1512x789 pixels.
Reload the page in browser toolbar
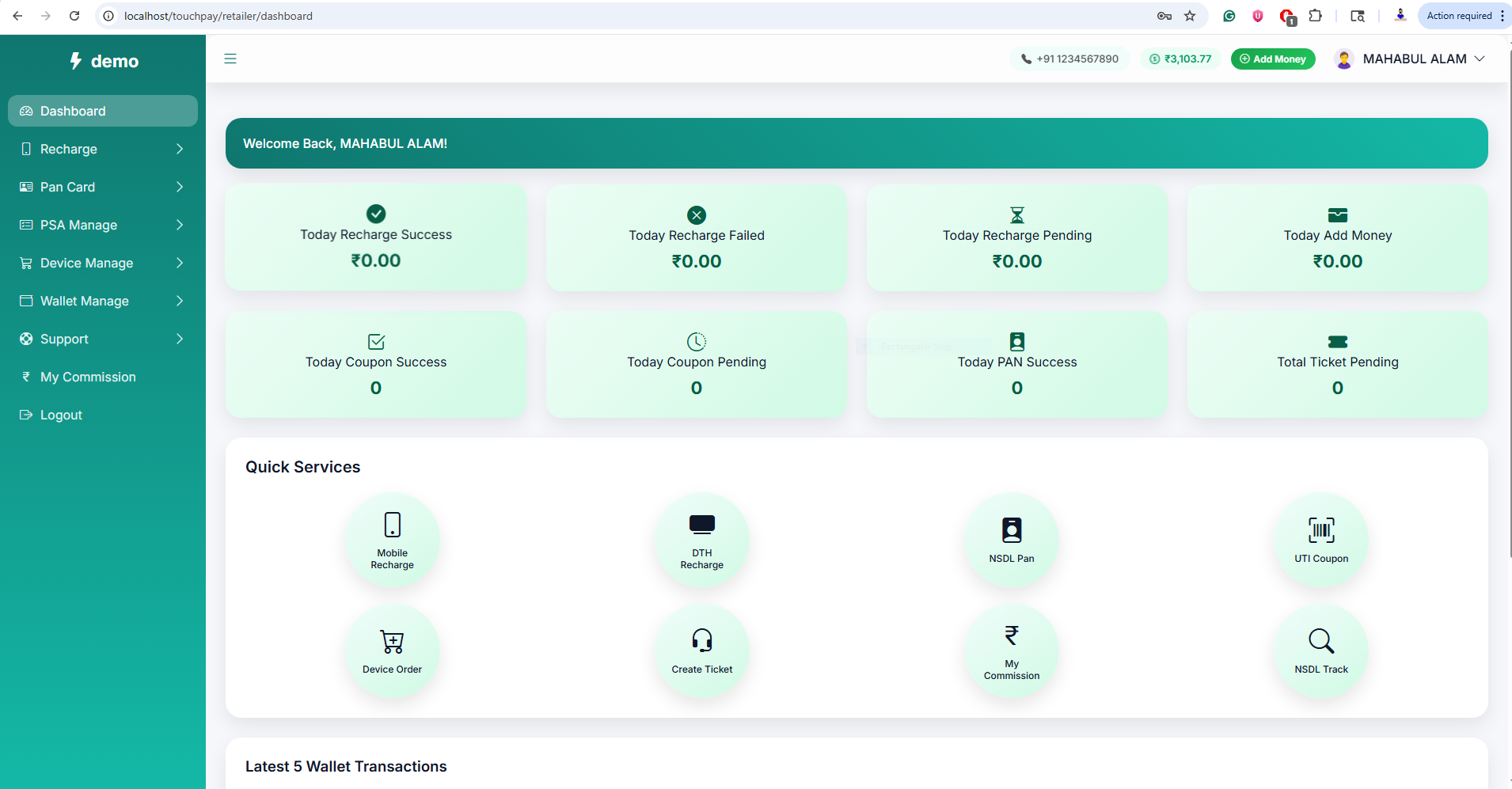pyautogui.click(x=74, y=16)
